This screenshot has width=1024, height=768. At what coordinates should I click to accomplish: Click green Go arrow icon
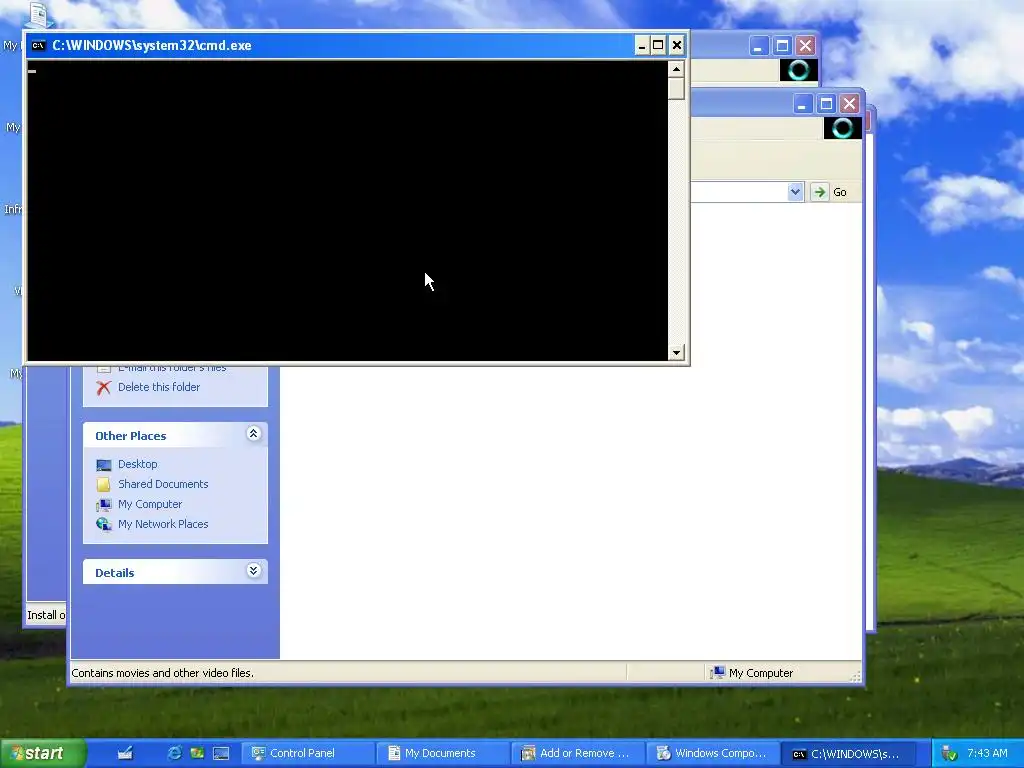[819, 192]
